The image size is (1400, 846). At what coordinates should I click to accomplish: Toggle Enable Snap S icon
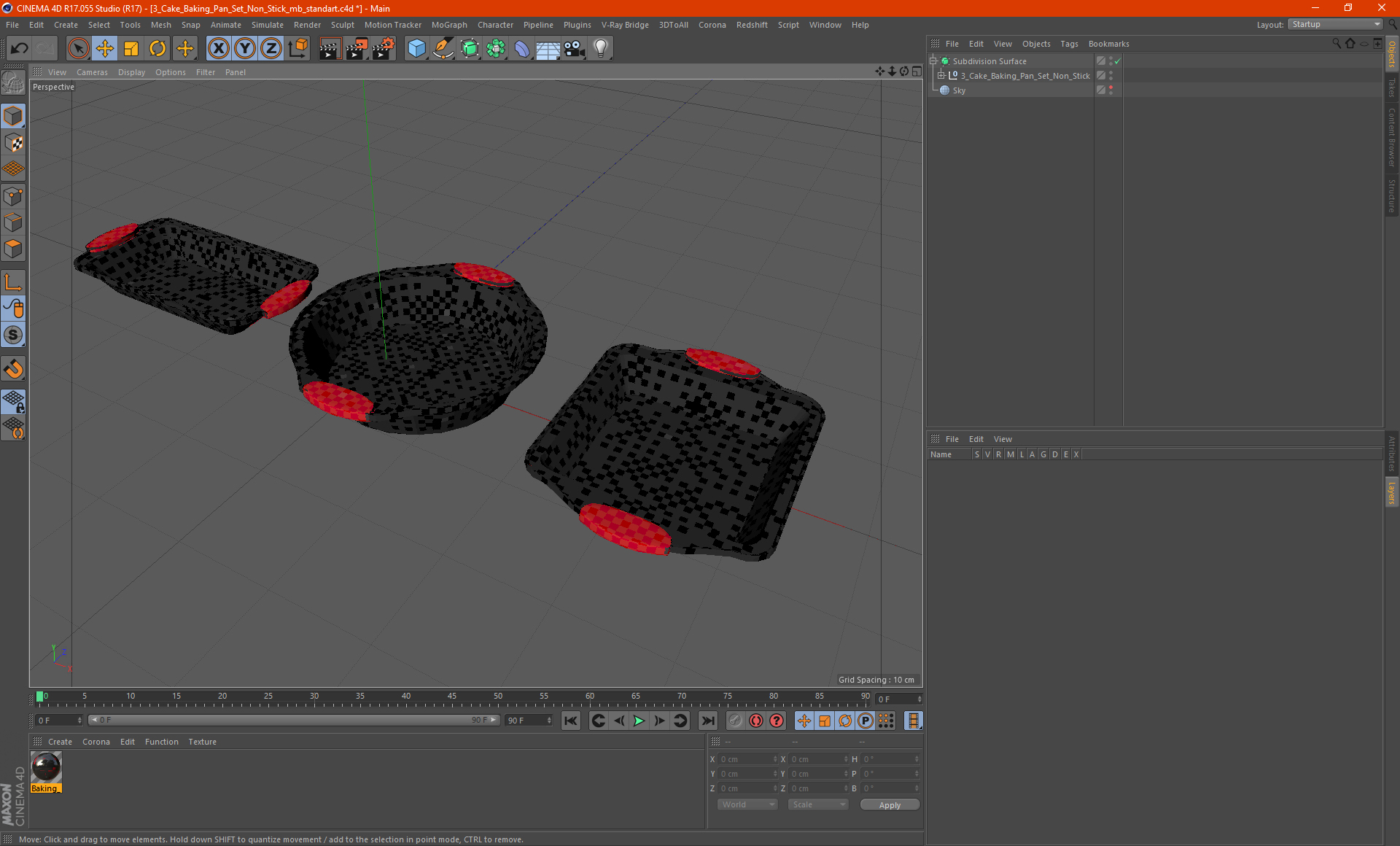click(x=13, y=335)
